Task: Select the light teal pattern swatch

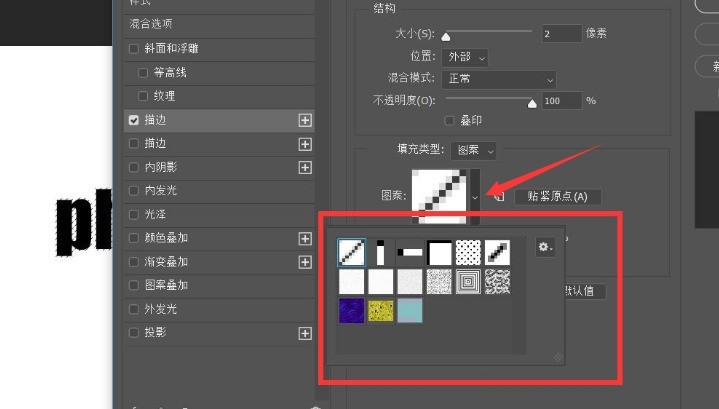Action: (x=410, y=310)
